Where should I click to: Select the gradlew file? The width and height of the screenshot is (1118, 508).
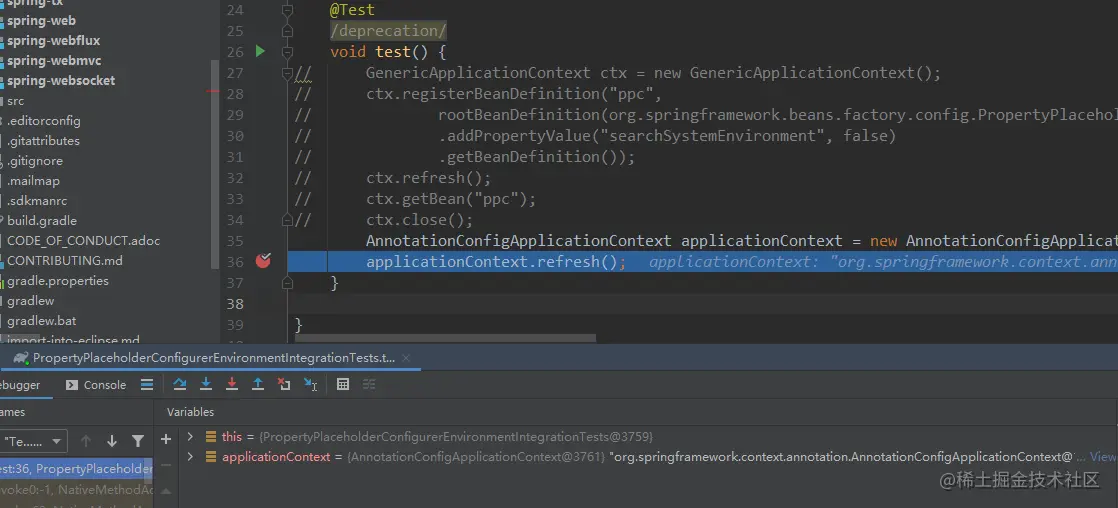(x=31, y=300)
